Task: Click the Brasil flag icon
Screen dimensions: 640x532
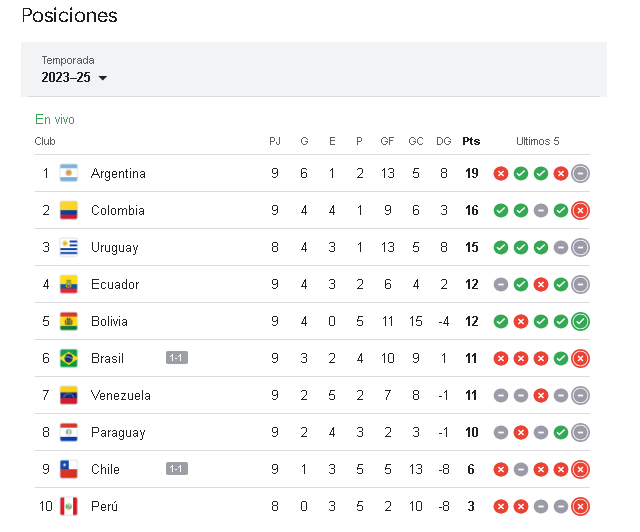Action: point(69,358)
